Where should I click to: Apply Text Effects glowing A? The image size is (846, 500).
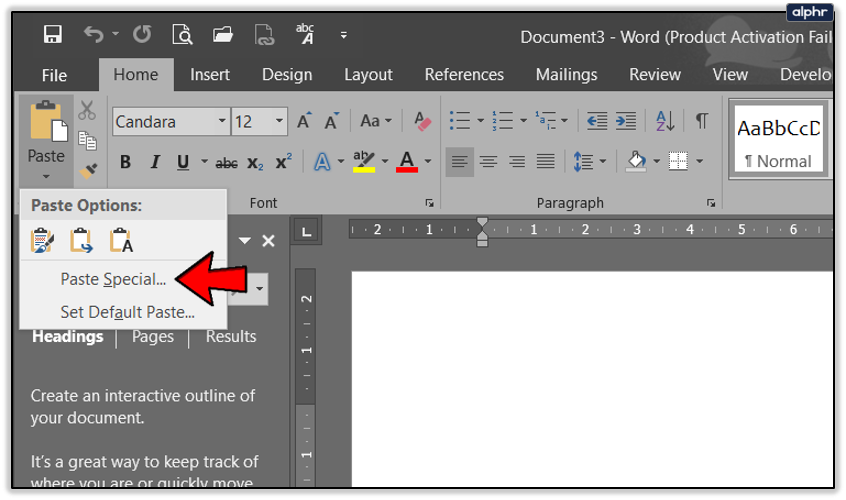click(322, 162)
